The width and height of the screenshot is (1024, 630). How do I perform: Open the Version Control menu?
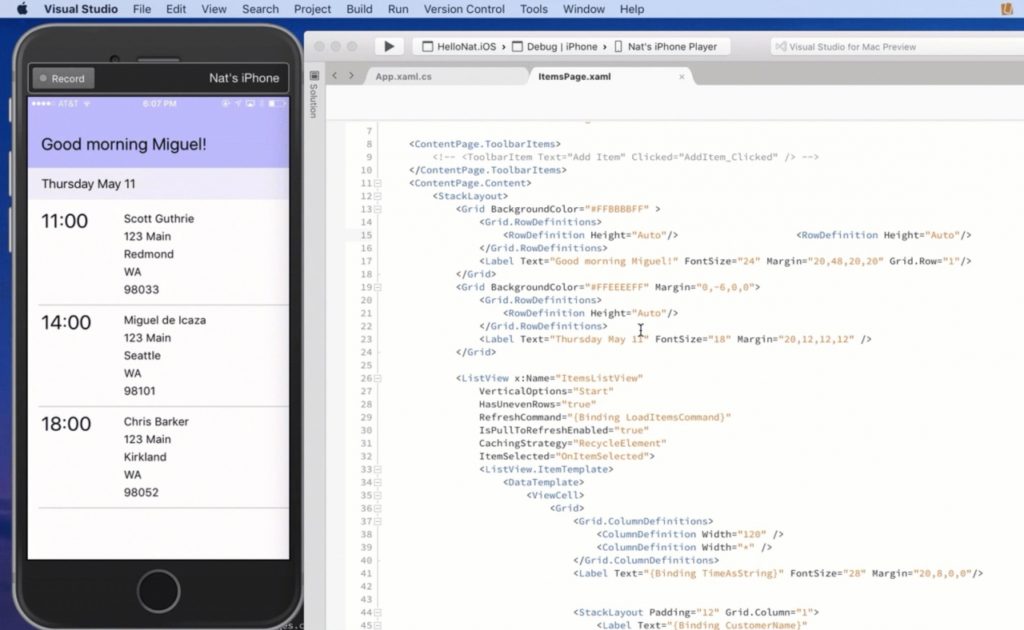[464, 9]
